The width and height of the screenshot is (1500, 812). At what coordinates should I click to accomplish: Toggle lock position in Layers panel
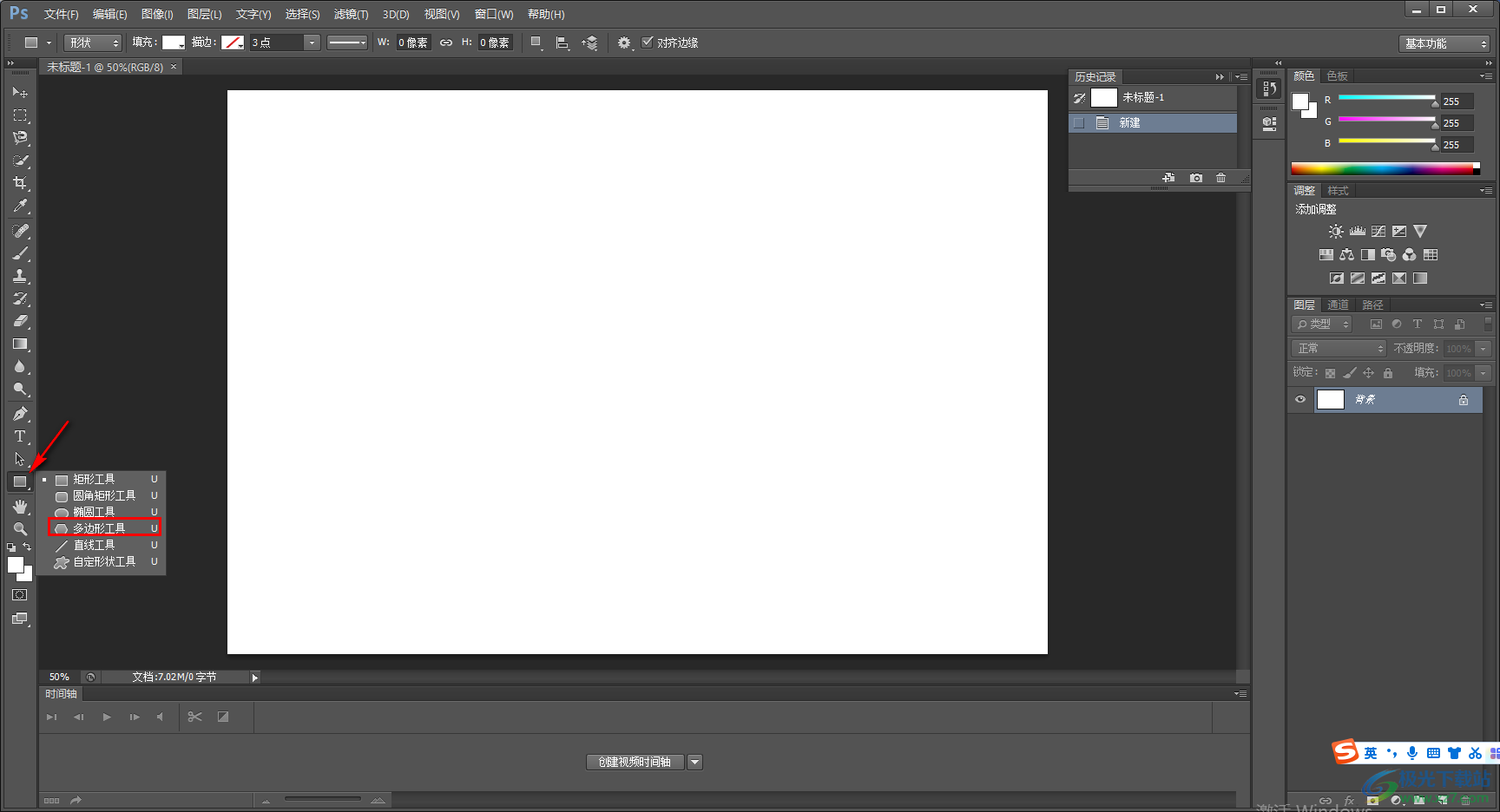coord(1368,373)
